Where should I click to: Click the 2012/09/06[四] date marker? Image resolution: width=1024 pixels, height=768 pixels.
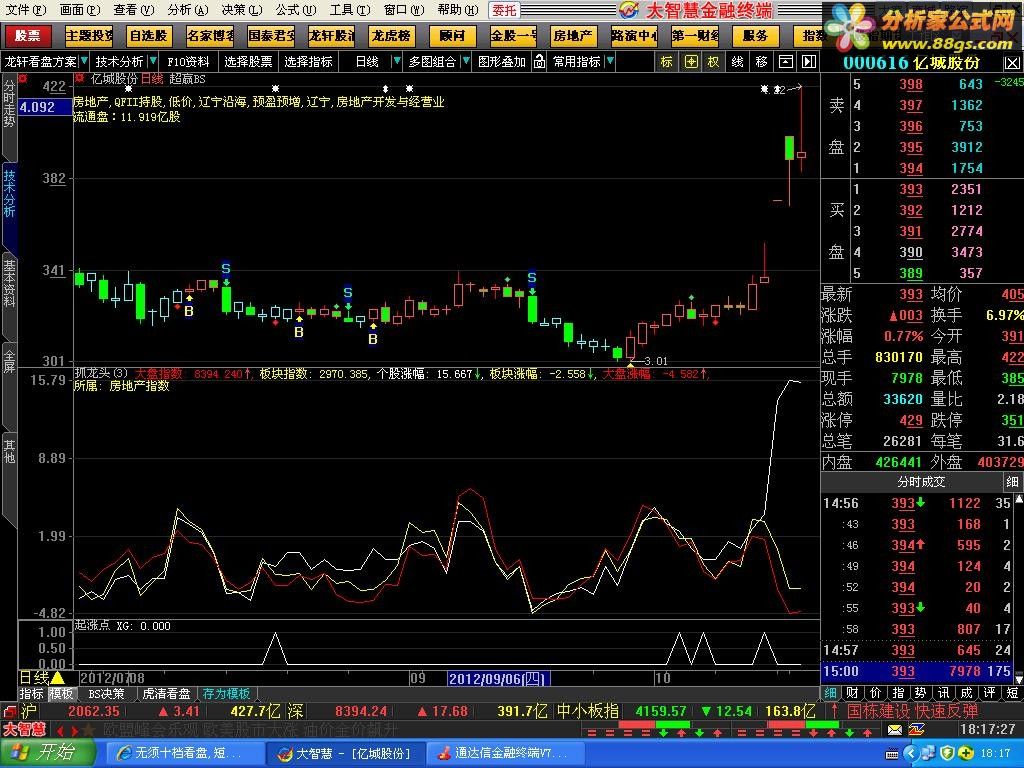498,679
